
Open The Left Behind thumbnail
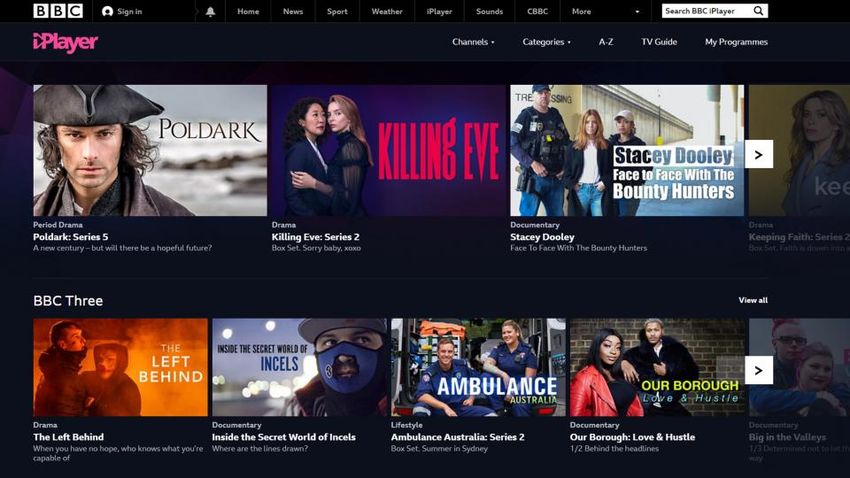click(x=120, y=367)
